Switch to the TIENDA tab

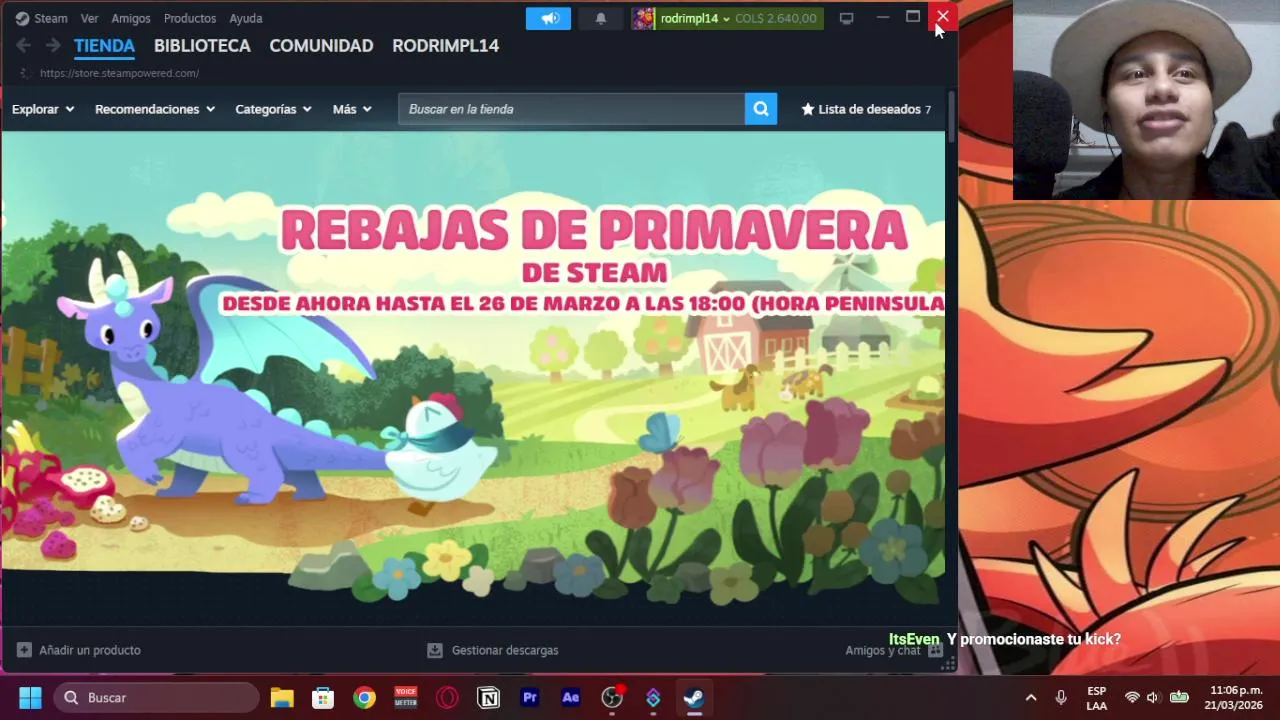click(x=104, y=46)
